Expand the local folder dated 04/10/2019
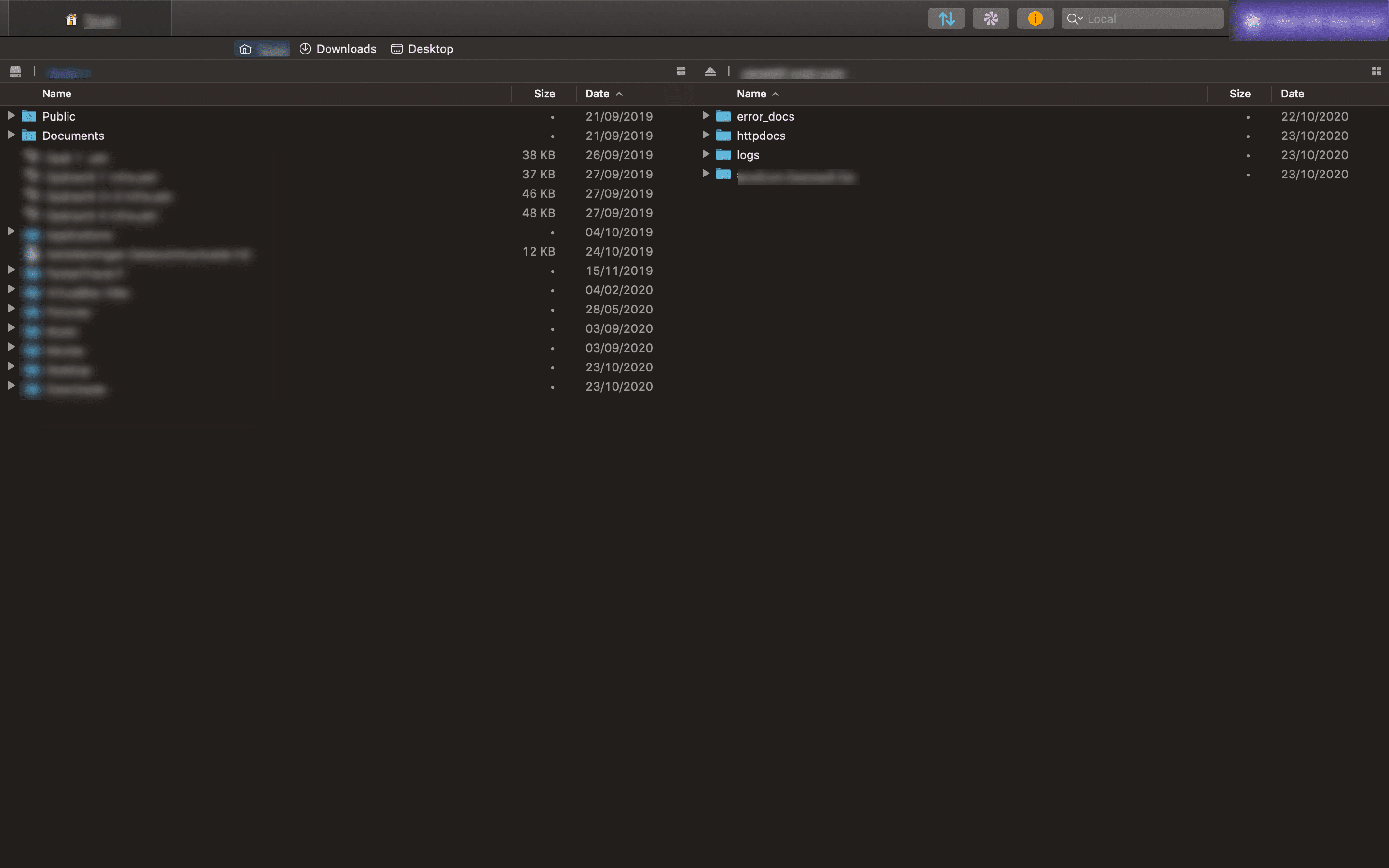This screenshot has width=1389, height=868. (x=11, y=231)
